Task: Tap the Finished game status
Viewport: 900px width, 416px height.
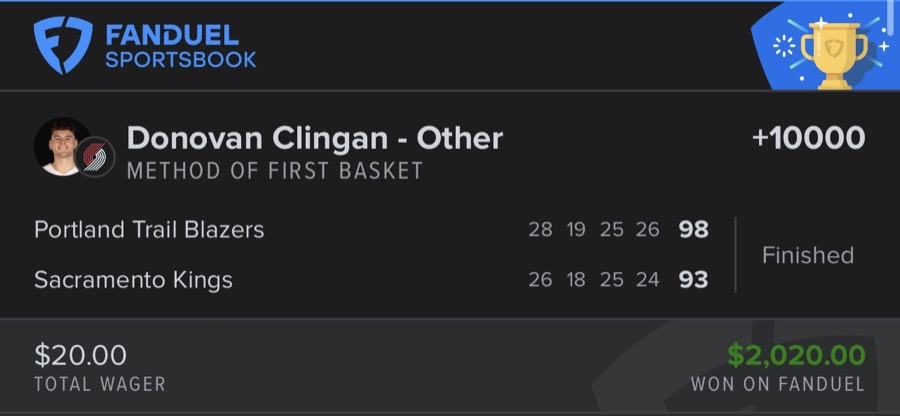Action: [807, 255]
